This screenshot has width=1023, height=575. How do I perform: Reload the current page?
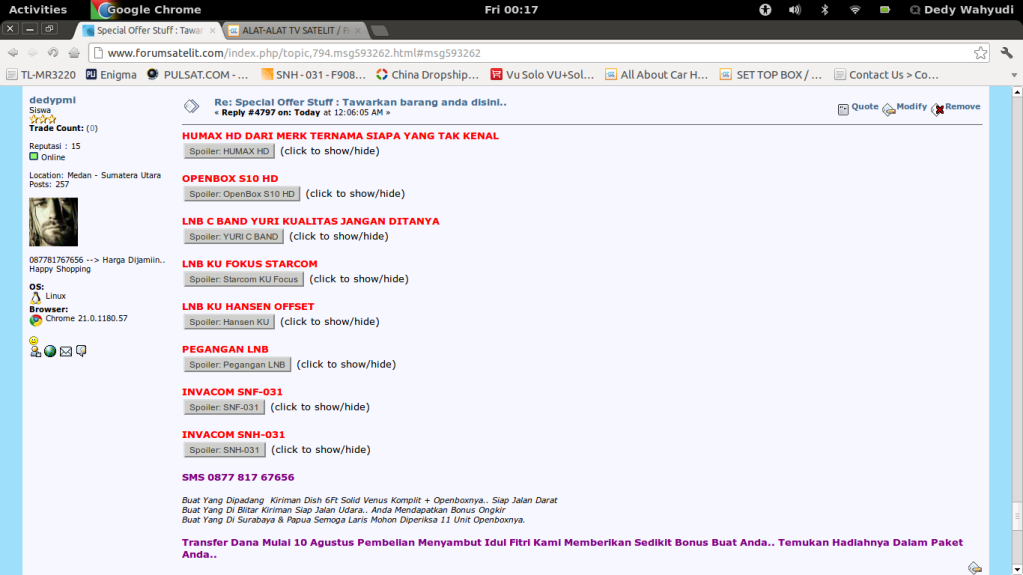(53, 53)
